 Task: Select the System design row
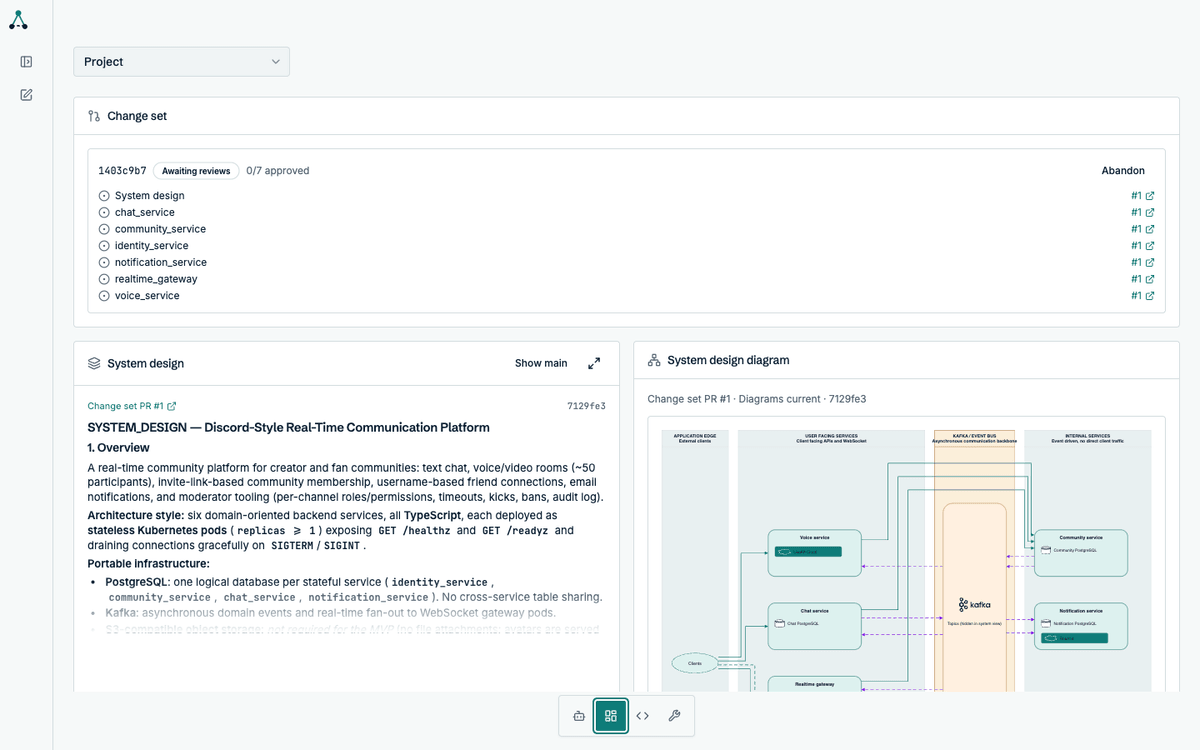pos(626,196)
